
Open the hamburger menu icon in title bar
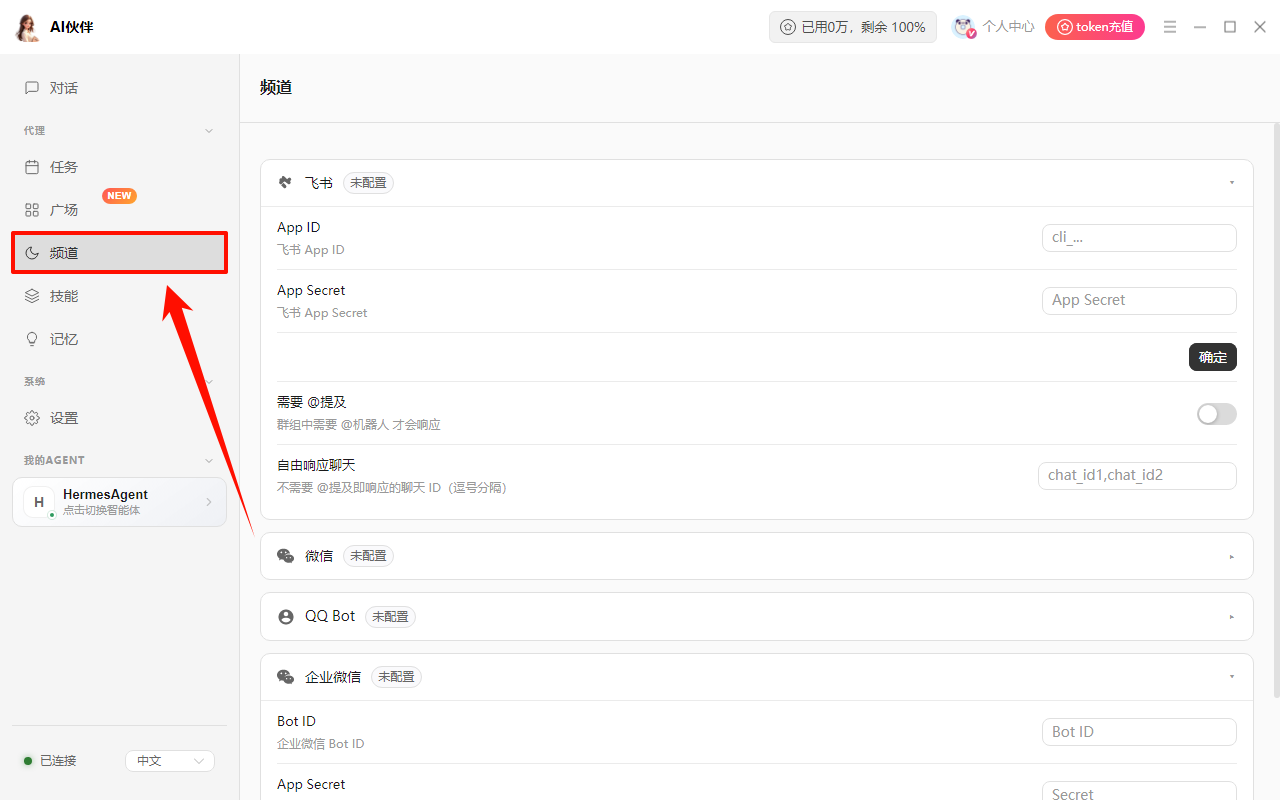tap(1170, 27)
